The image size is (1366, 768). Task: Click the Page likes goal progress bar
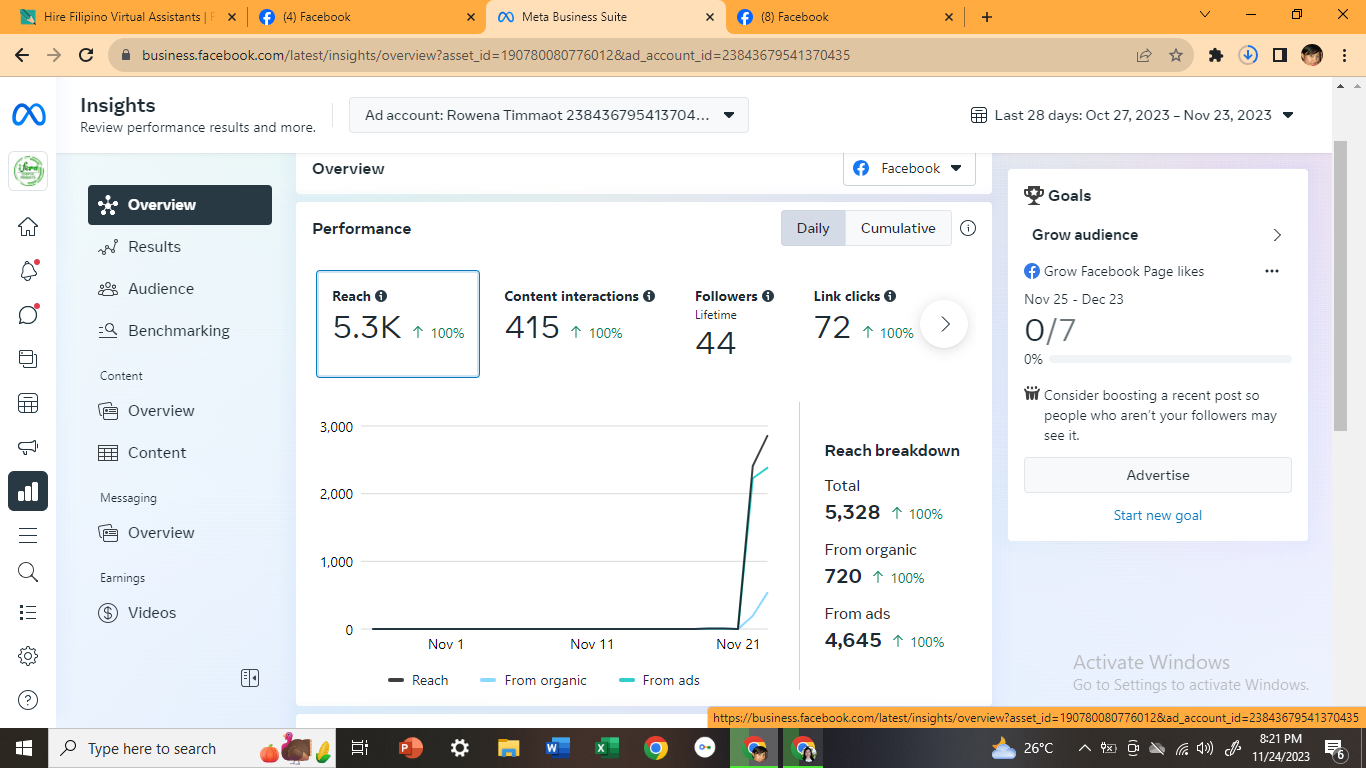click(x=1170, y=359)
